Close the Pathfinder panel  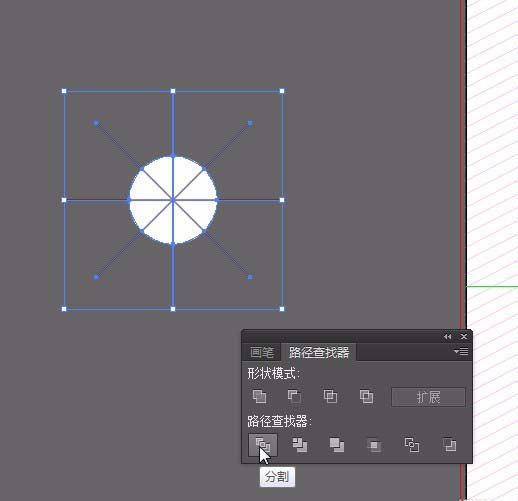click(x=464, y=337)
